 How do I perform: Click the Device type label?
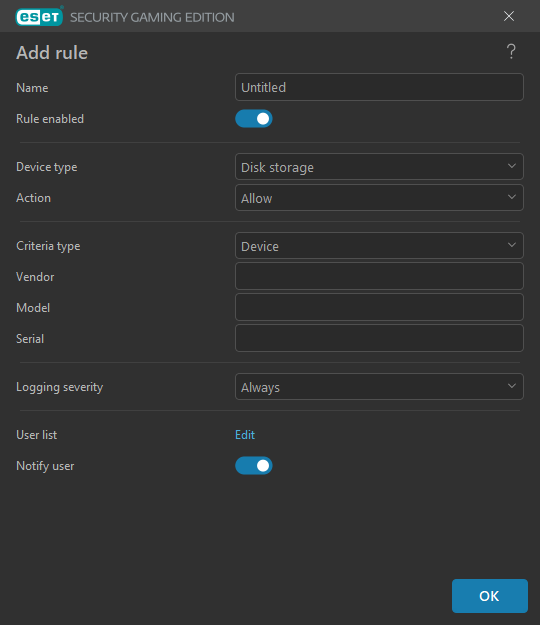47,167
